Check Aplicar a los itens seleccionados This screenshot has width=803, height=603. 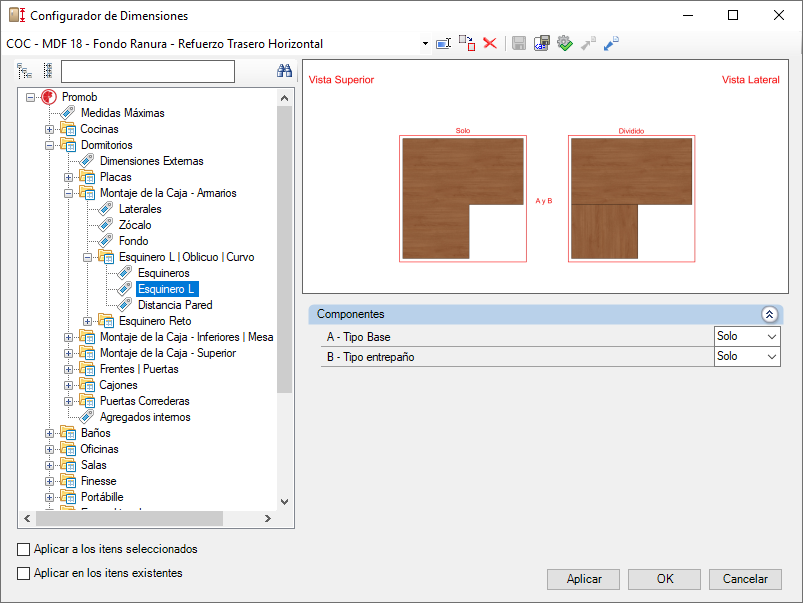point(24,549)
